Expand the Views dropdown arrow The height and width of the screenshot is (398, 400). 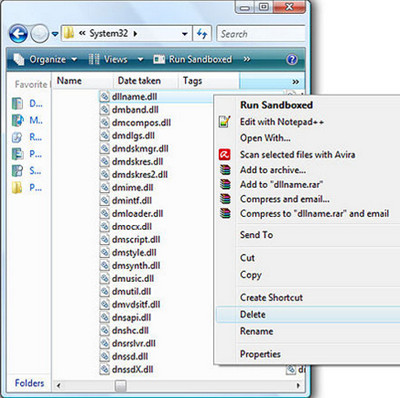click(141, 60)
